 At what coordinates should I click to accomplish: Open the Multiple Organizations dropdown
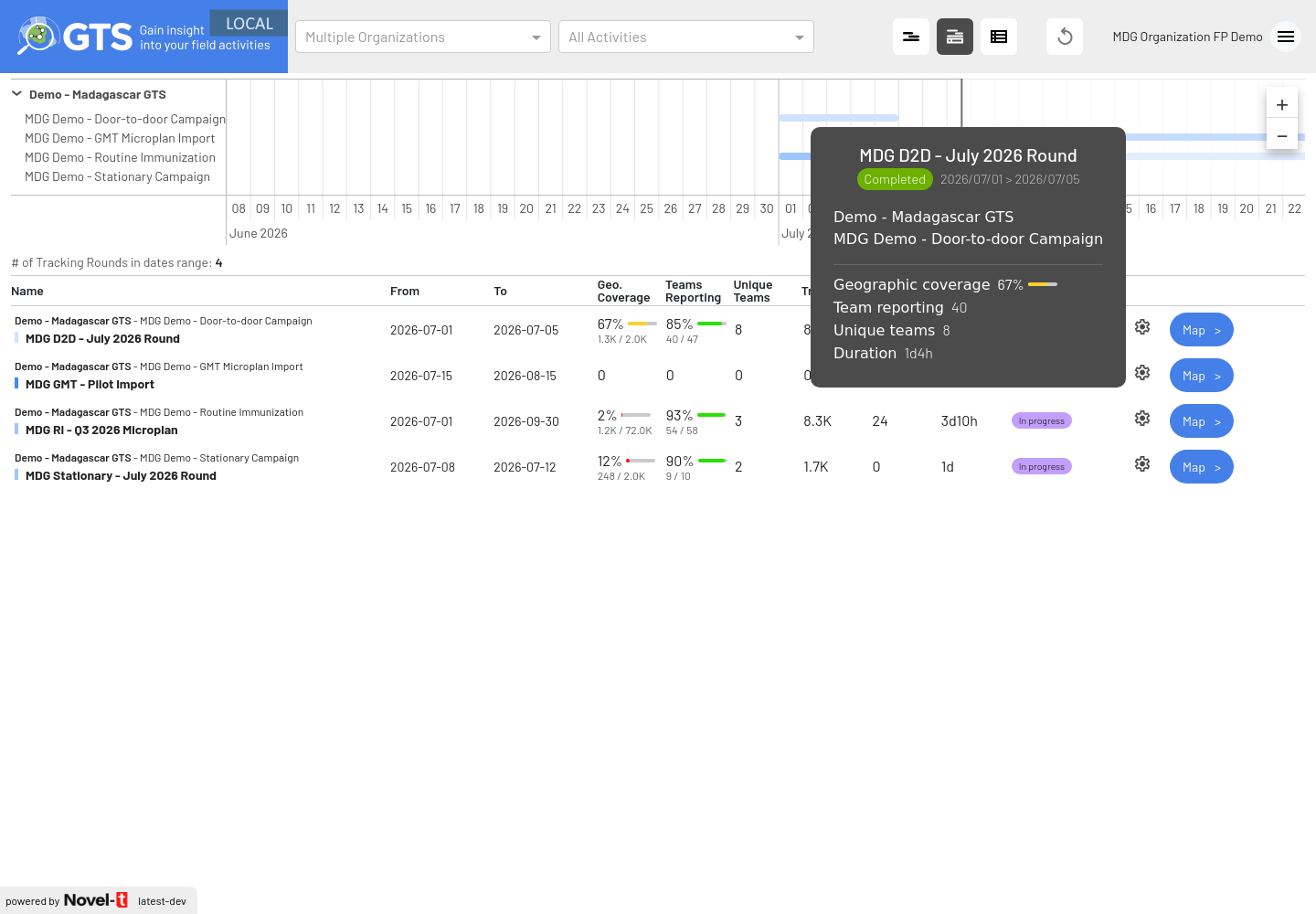point(423,37)
